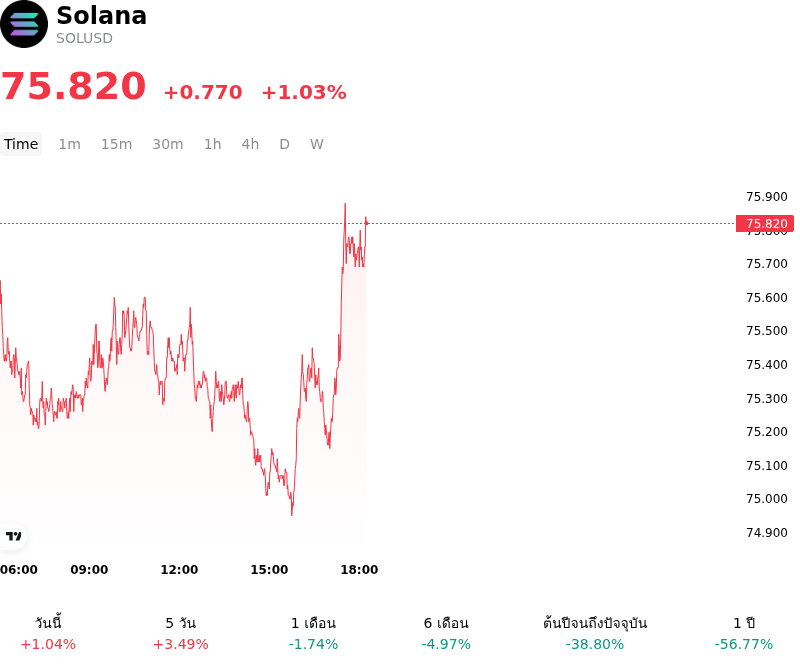
Task: Select the 5 วัน performance range
Action: (181, 633)
